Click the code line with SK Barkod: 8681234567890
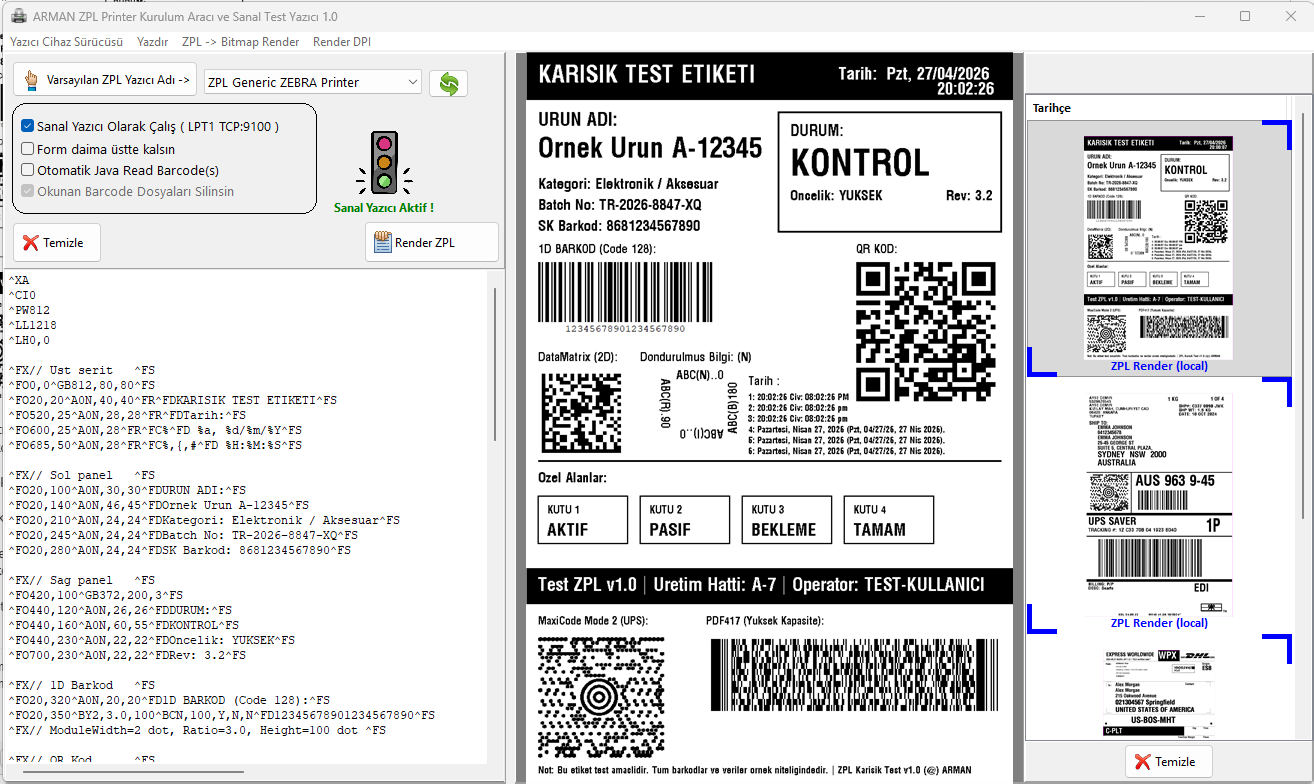The image size is (1314, 784). tap(180, 550)
